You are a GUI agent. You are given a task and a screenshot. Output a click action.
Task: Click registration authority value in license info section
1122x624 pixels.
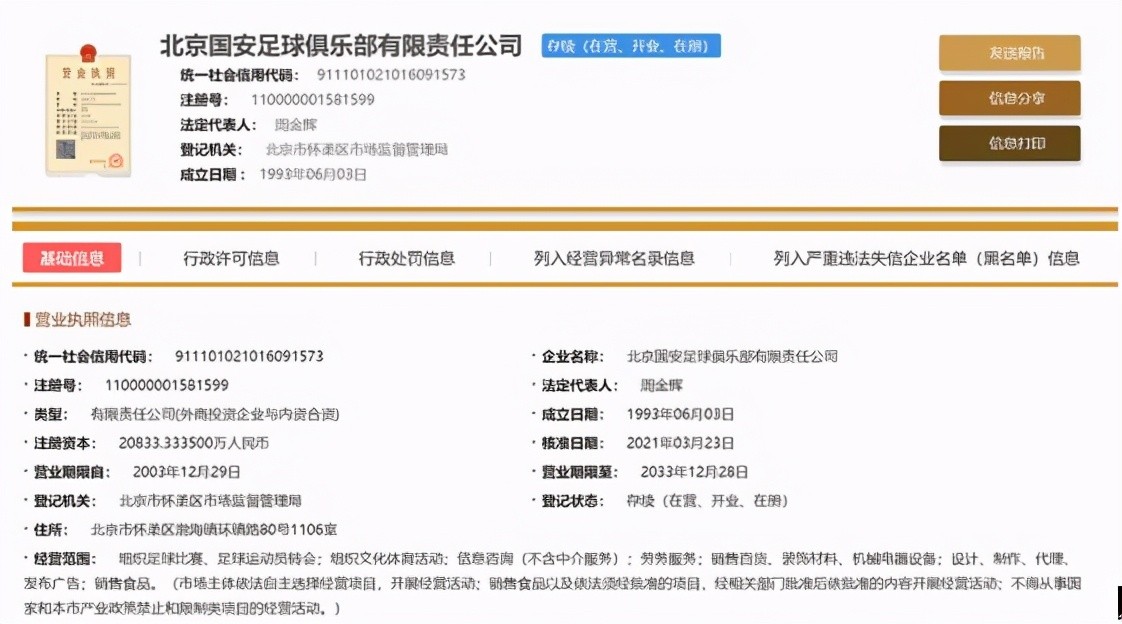pyautogui.click(x=210, y=501)
